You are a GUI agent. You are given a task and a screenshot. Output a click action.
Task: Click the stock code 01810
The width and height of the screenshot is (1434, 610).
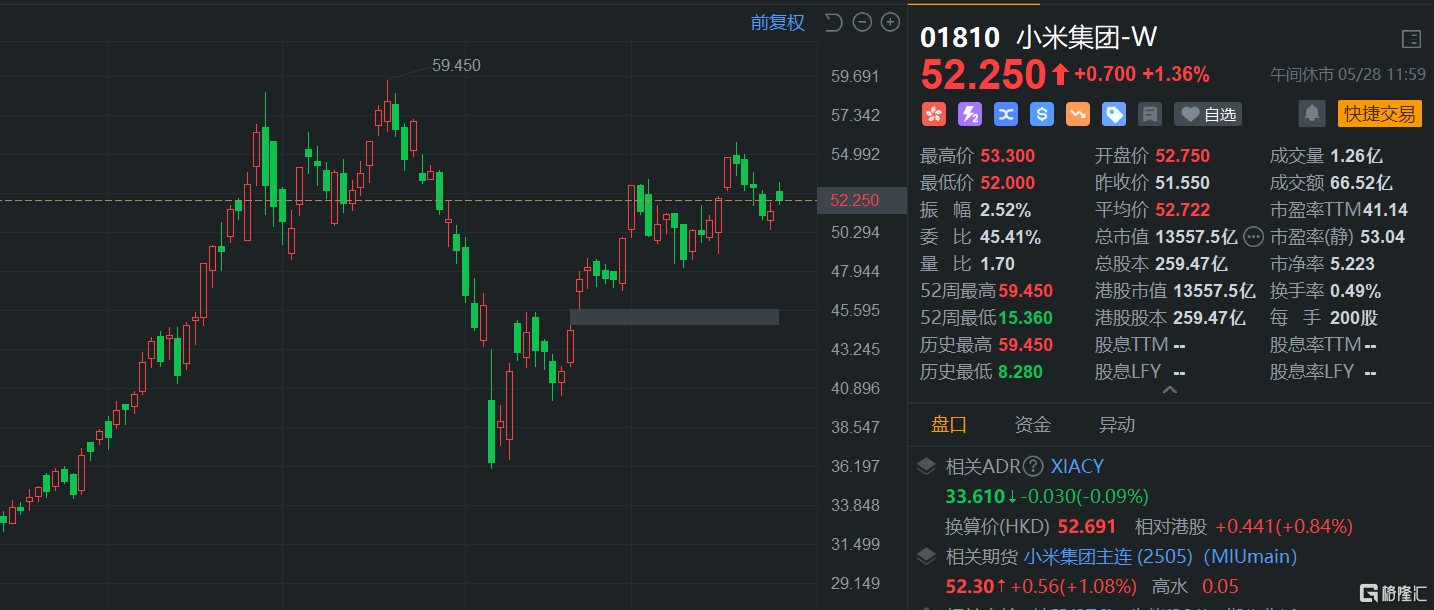point(960,38)
